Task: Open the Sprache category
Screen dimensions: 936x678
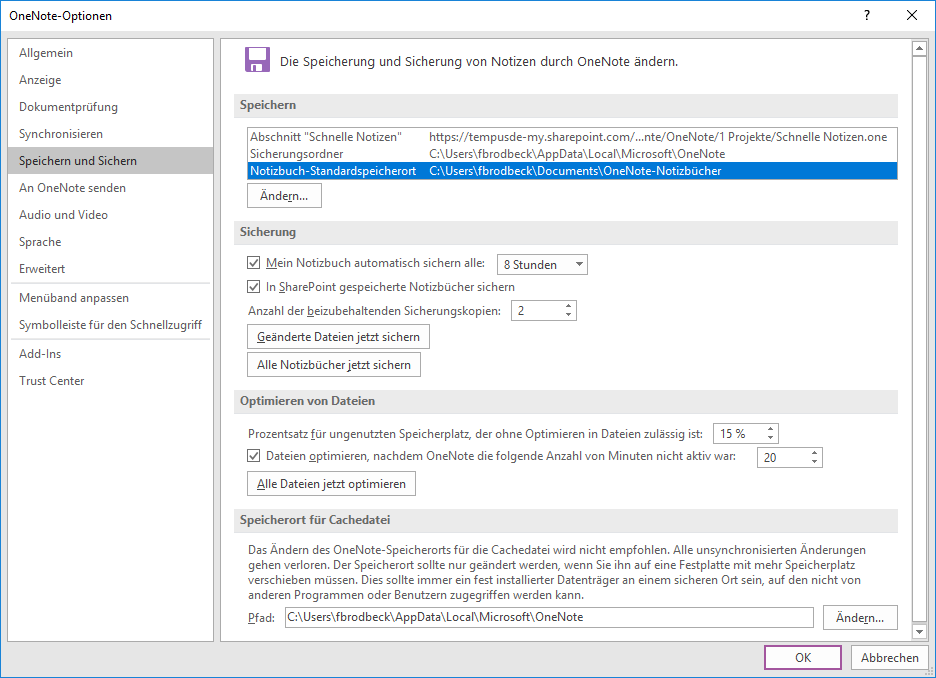Action: 110,242
